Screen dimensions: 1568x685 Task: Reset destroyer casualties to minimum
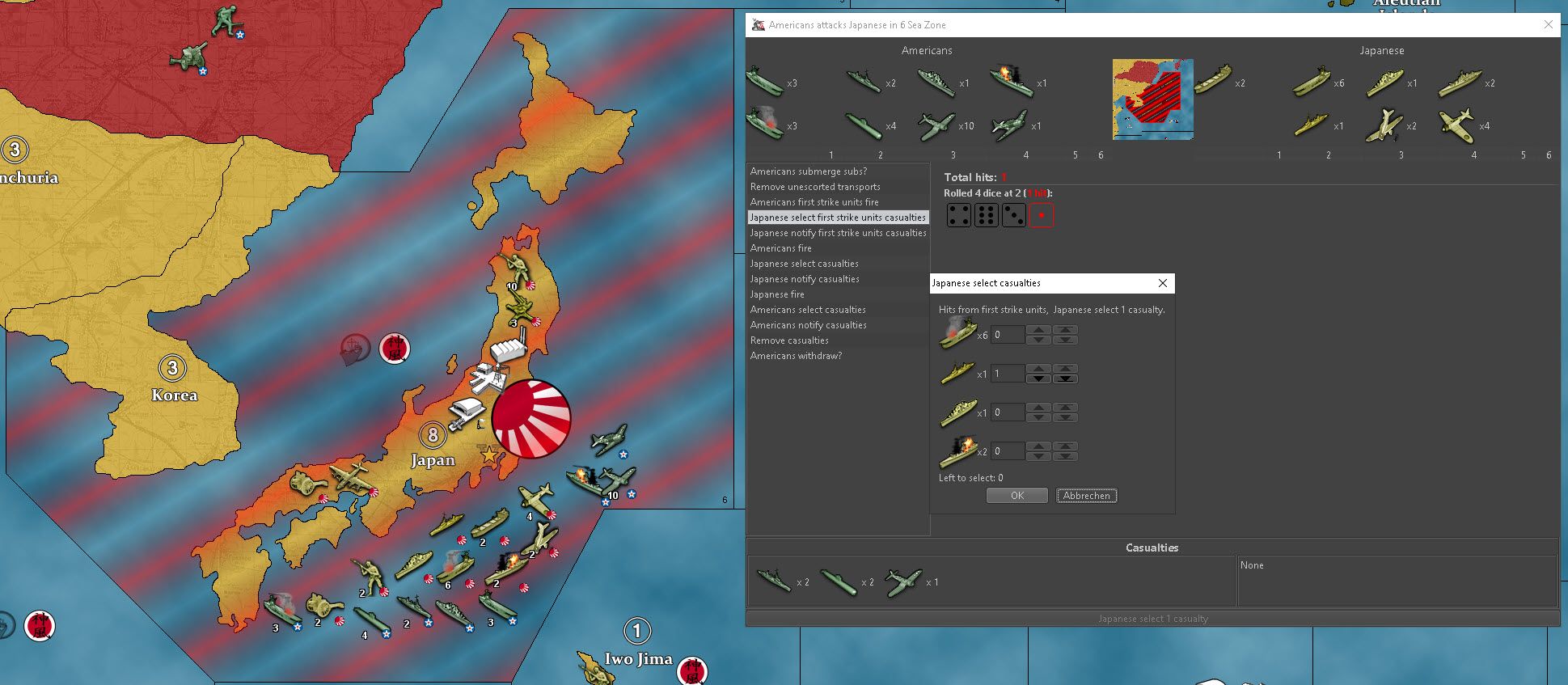coord(1065,378)
